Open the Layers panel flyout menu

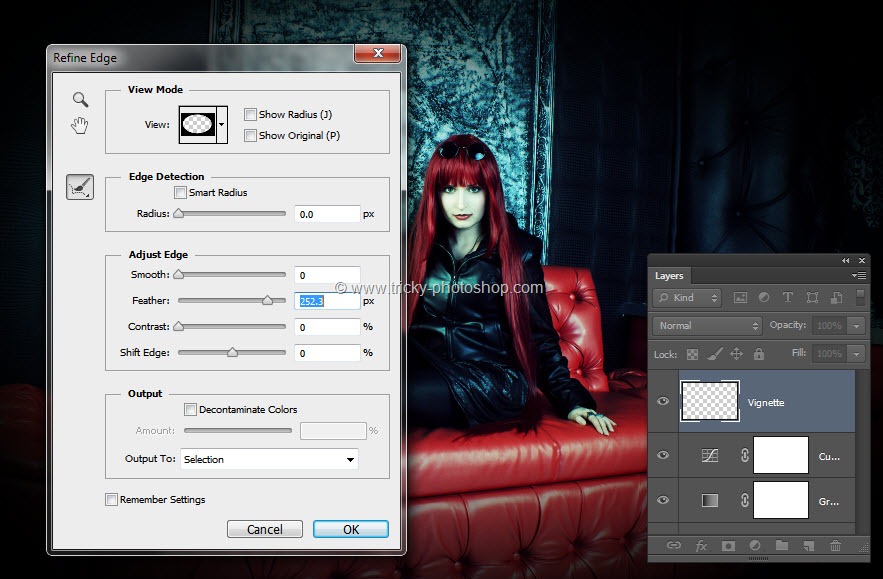tap(858, 275)
